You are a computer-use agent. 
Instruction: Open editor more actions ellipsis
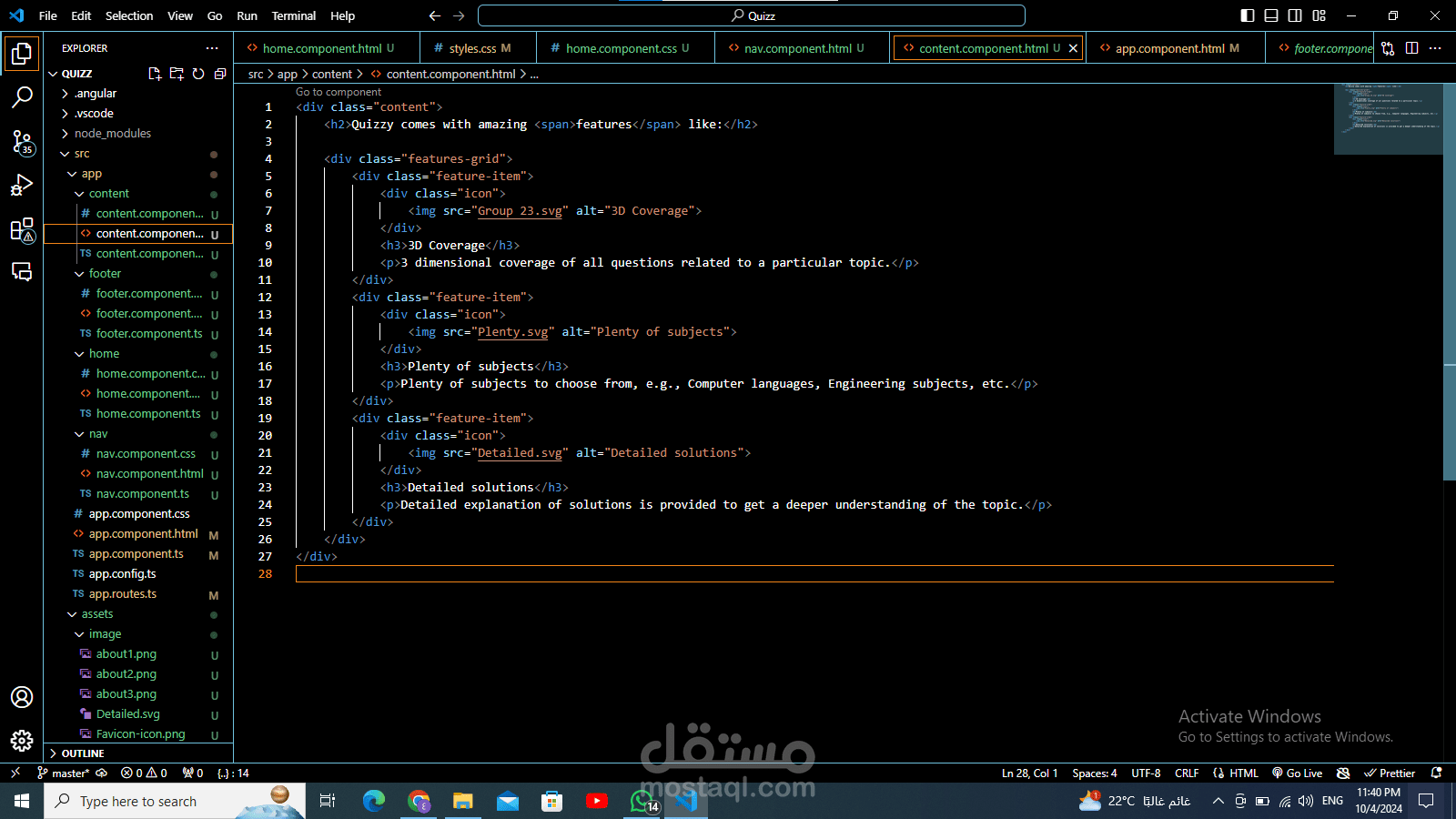coord(1435,48)
